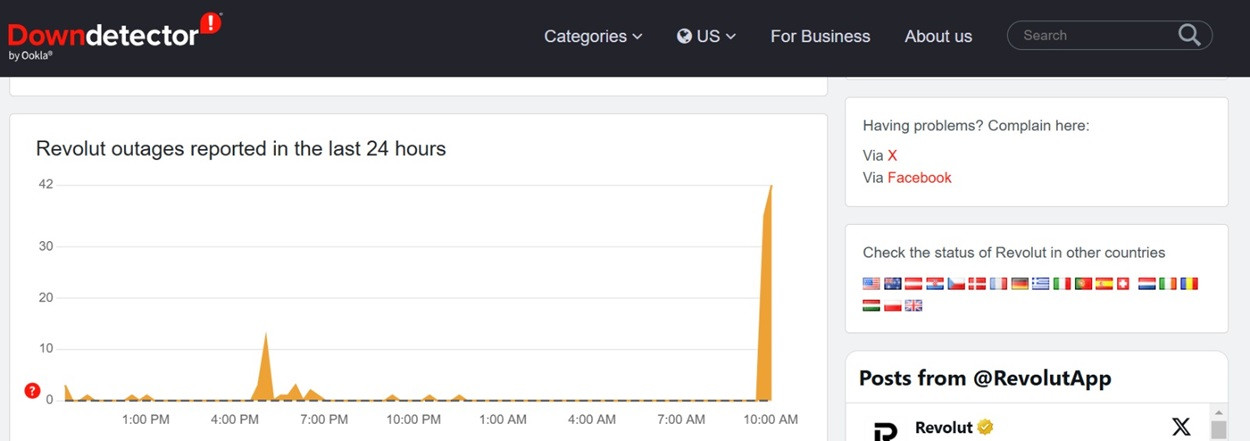Image resolution: width=1250 pixels, height=441 pixels.
Task: Complain via the Facebook link
Action: pos(919,177)
